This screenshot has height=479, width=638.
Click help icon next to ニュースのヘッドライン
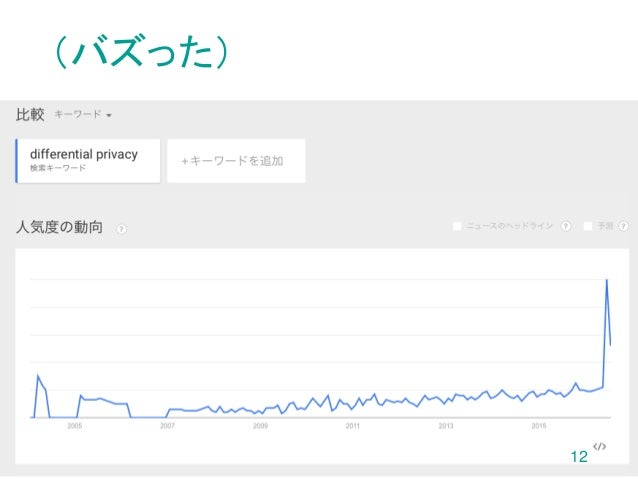coord(566,226)
